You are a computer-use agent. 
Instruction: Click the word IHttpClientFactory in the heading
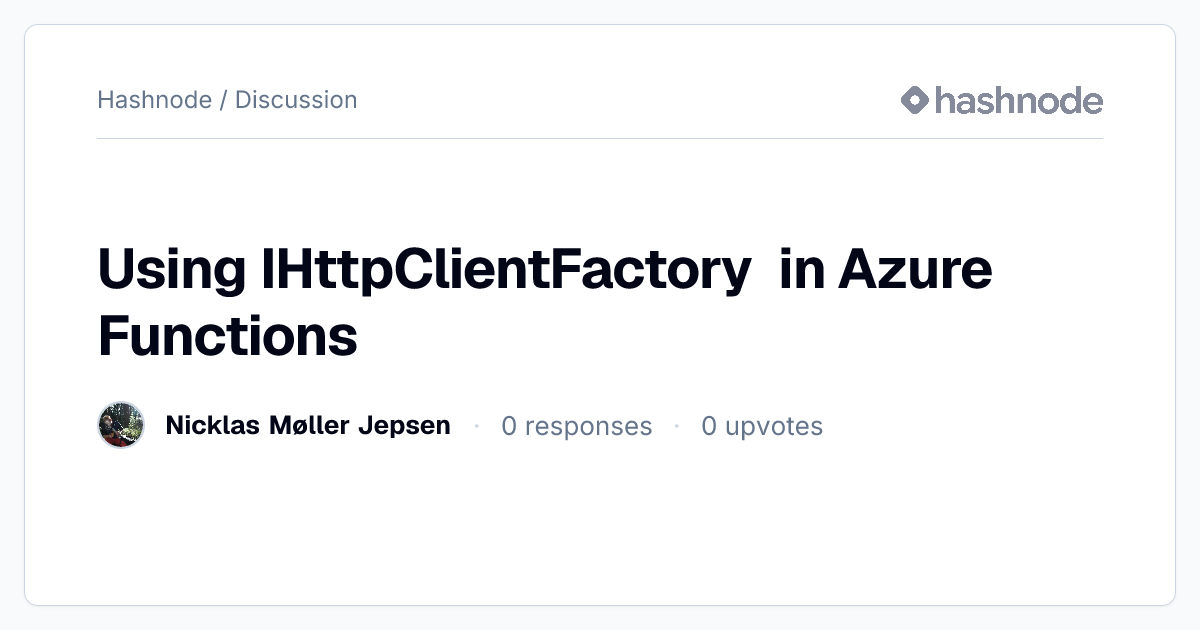tap(506, 269)
